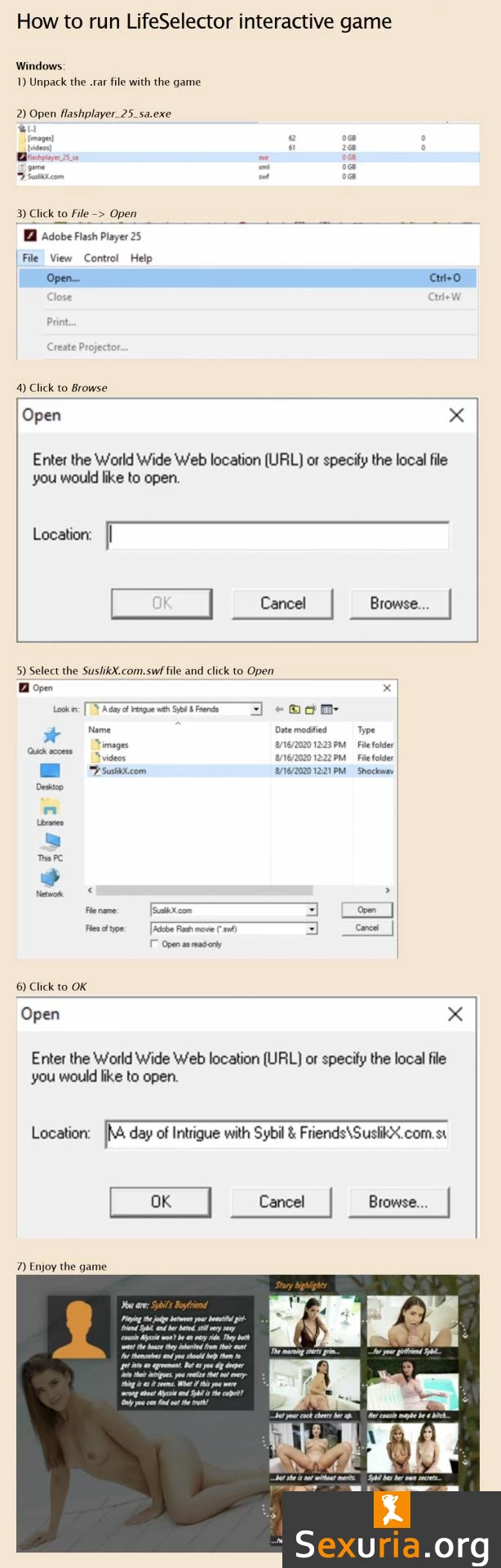
Task: Click the create new folder toolbar icon
Action: [310, 709]
